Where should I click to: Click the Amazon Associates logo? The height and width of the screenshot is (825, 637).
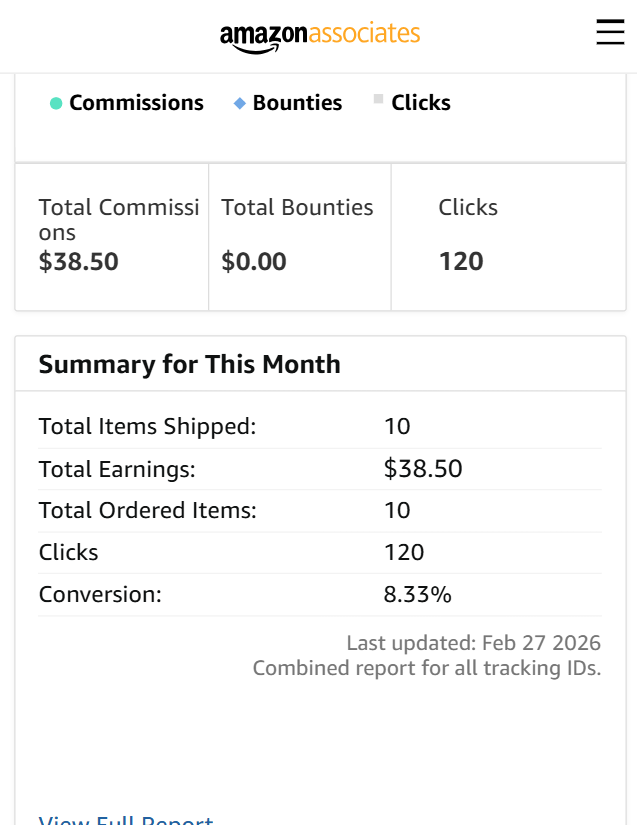[320, 35]
